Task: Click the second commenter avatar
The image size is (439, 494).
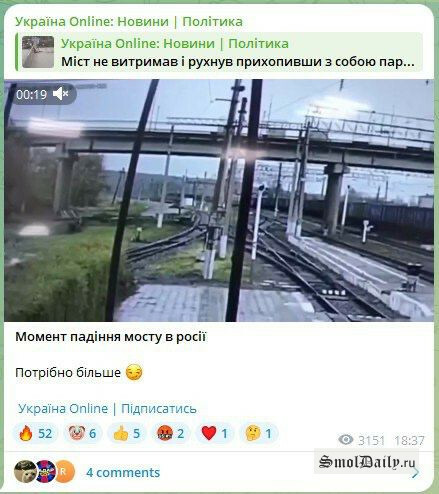Action: 46,471
